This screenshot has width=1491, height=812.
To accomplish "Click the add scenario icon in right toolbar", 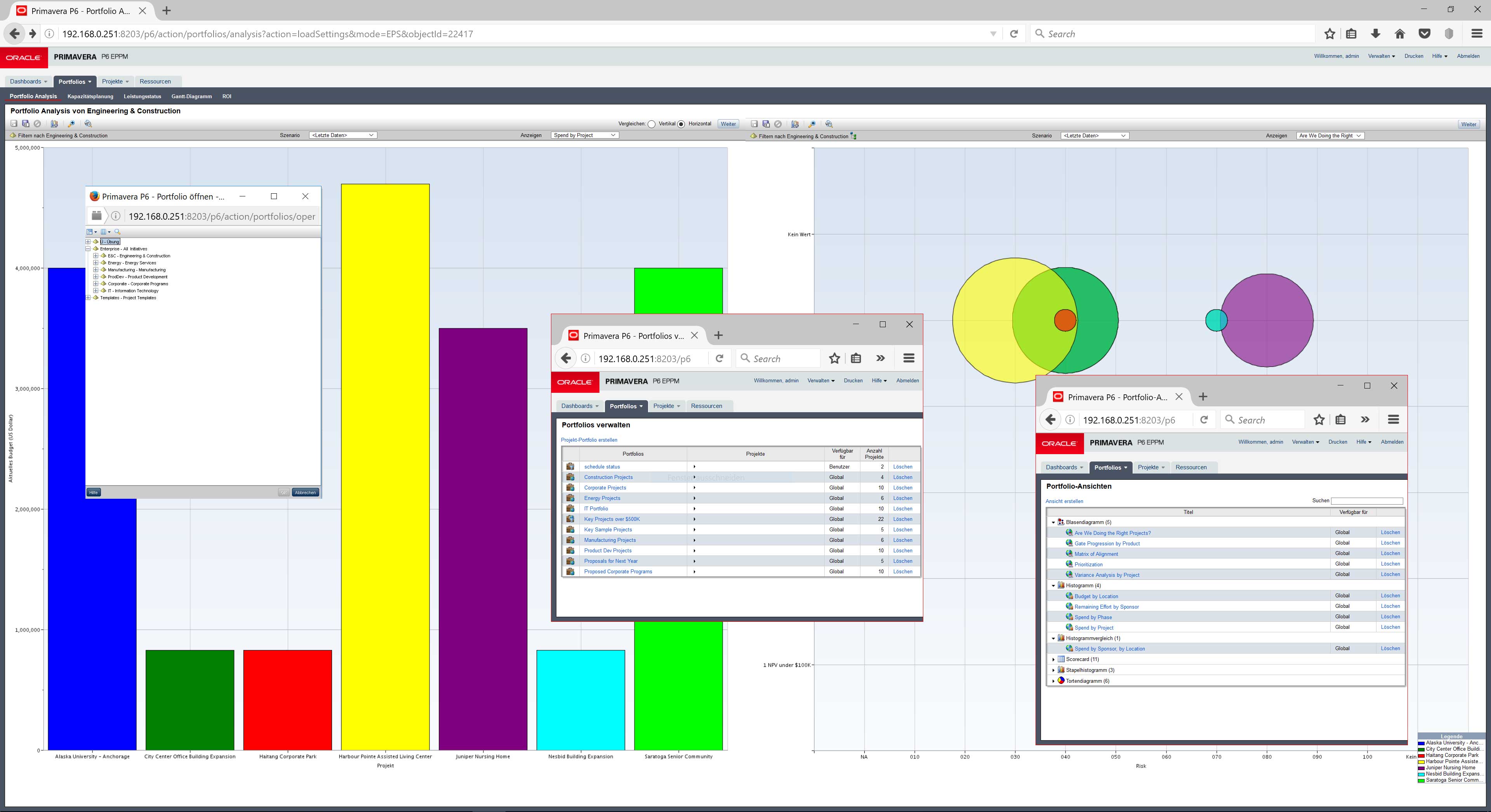I will pos(795,124).
